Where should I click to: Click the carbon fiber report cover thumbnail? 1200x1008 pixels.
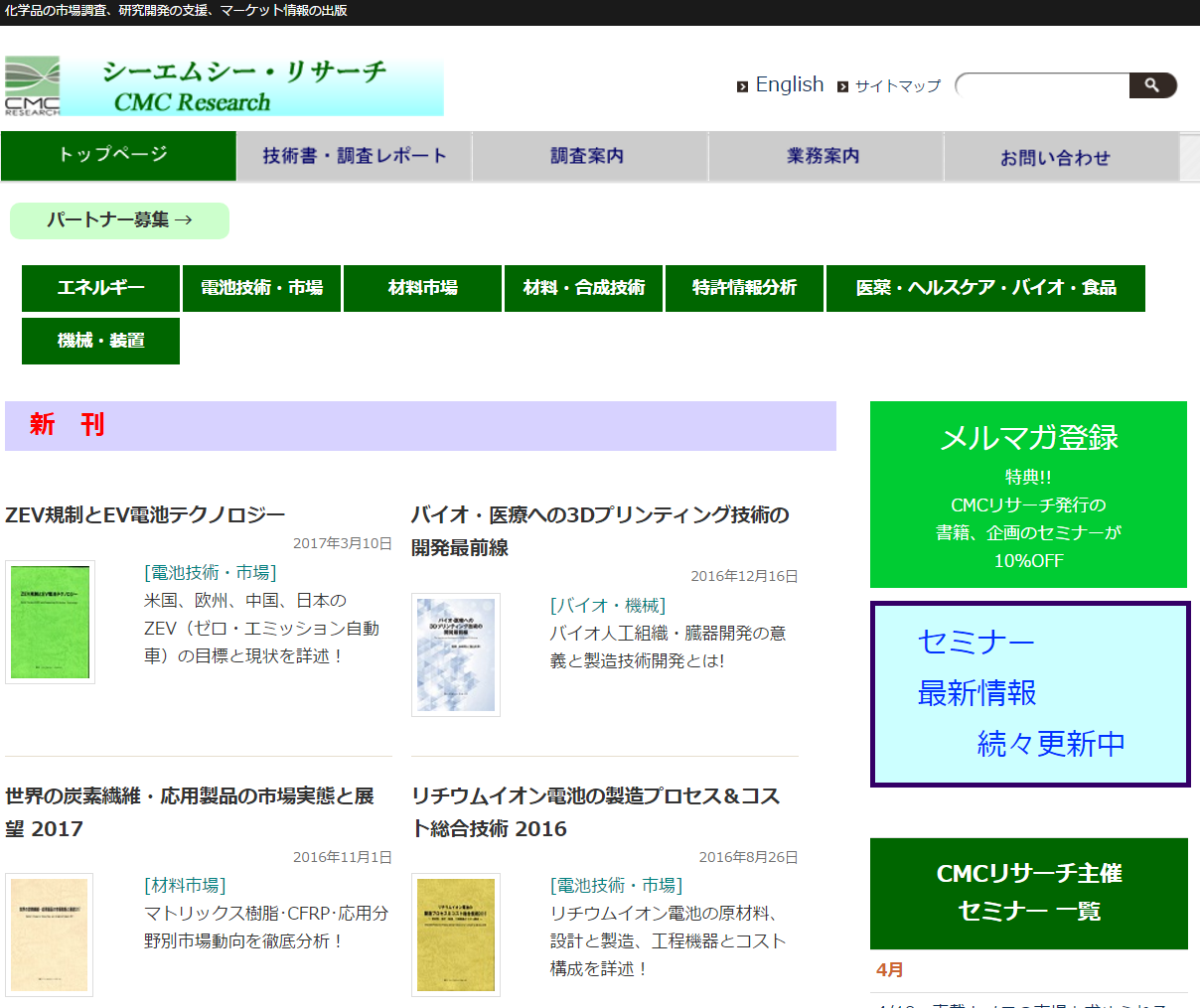tap(49, 935)
